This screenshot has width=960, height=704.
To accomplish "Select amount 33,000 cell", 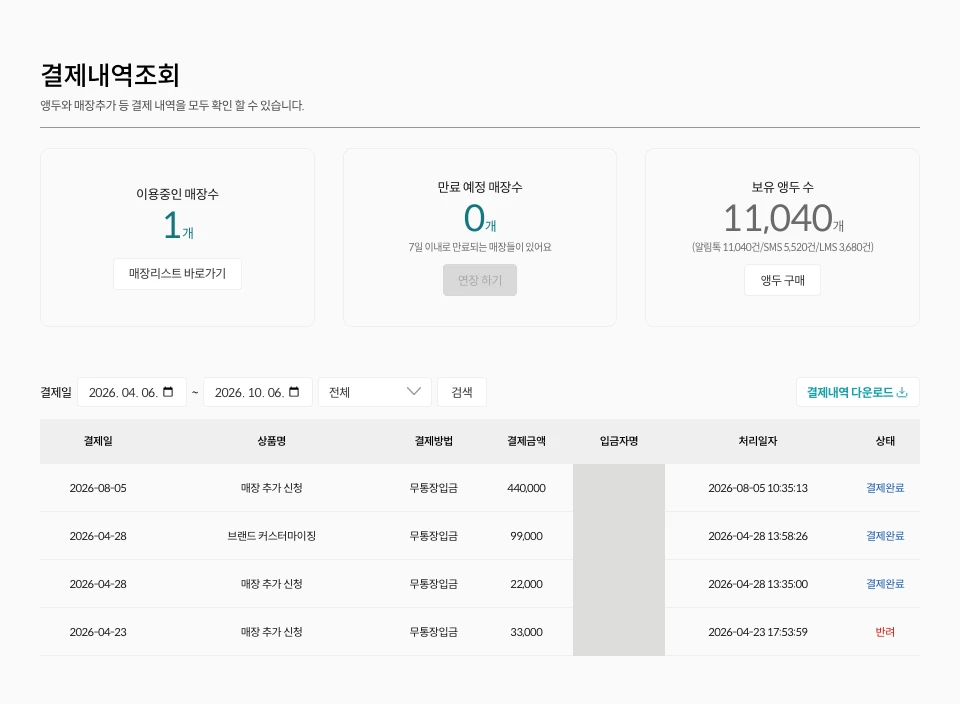I will pyautogui.click(x=526, y=632).
